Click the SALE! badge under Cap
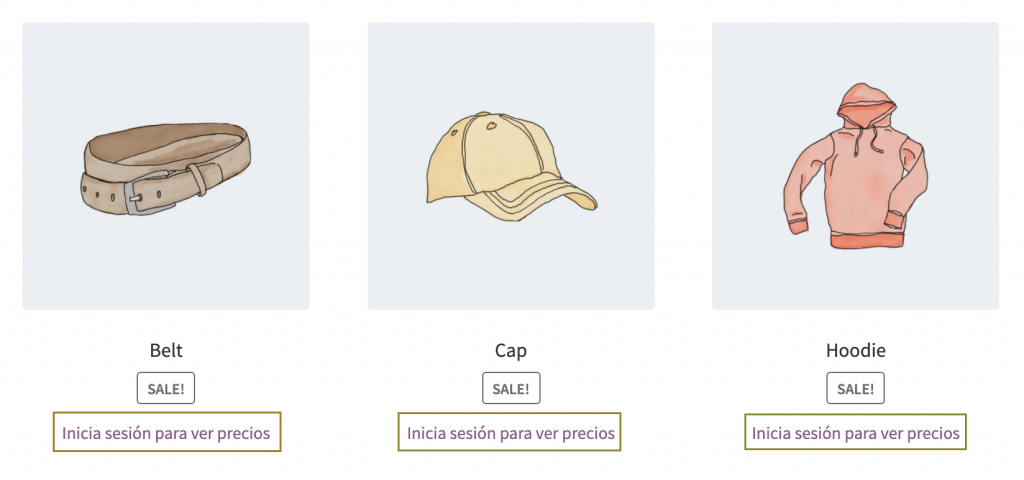 coord(511,388)
